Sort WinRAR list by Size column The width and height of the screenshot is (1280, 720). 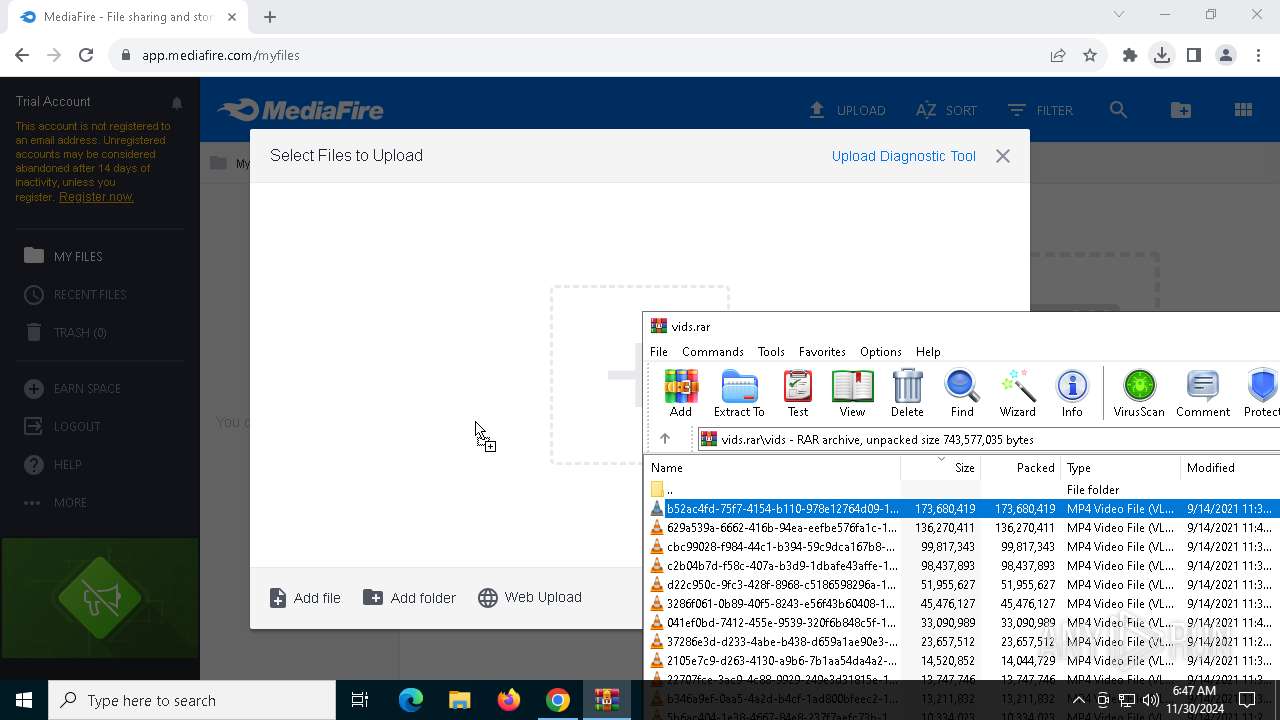941,468
